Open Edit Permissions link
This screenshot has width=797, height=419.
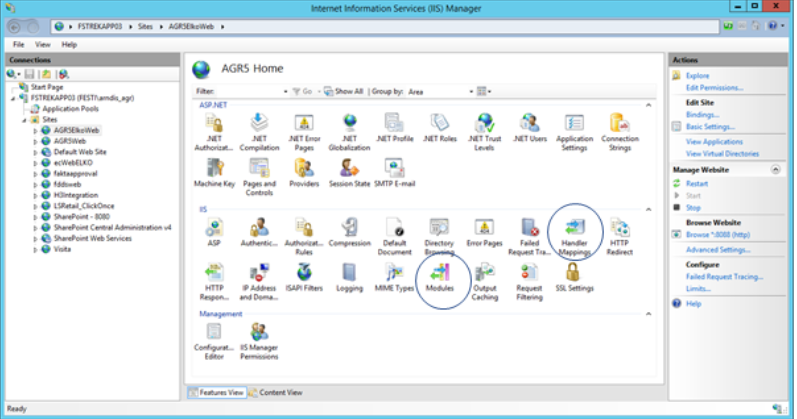coord(714,87)
